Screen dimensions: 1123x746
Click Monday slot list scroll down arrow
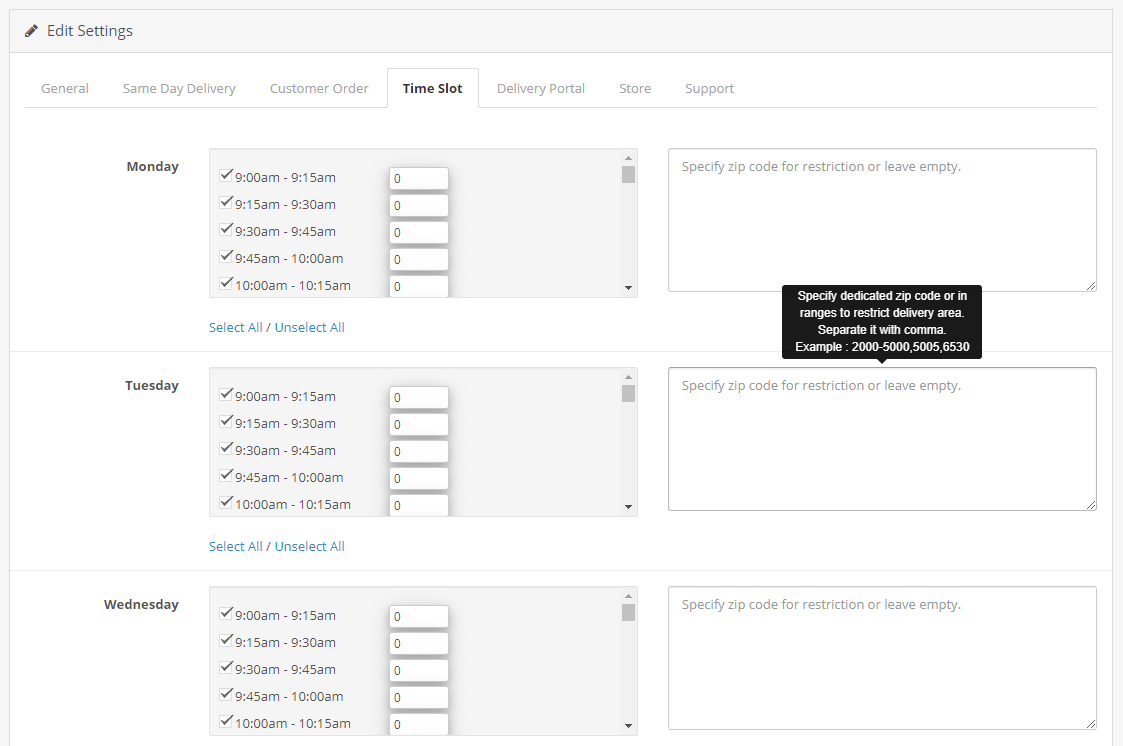tap(628, 288)
